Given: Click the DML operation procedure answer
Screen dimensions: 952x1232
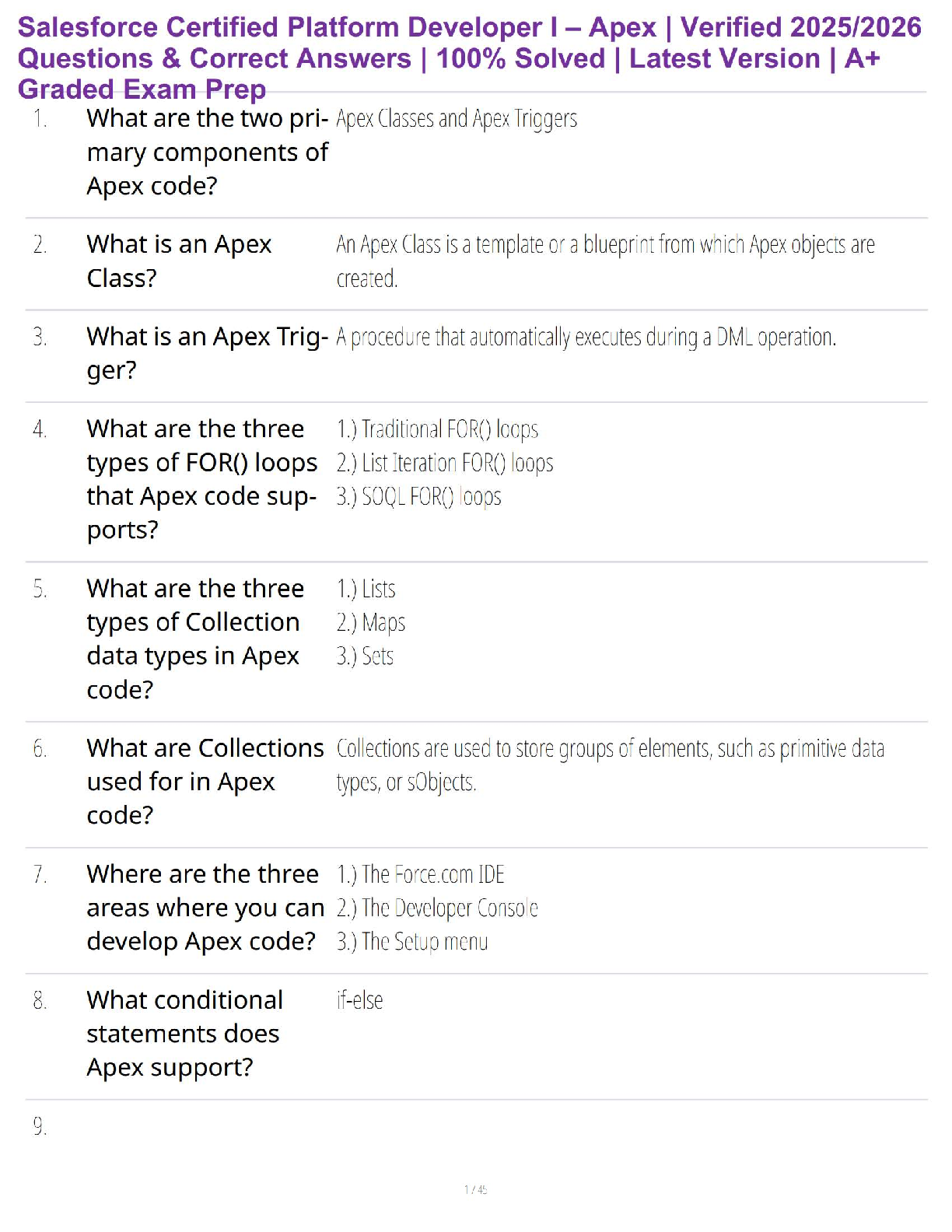Looking at the screenshot, I should click(x=586, y=338).
